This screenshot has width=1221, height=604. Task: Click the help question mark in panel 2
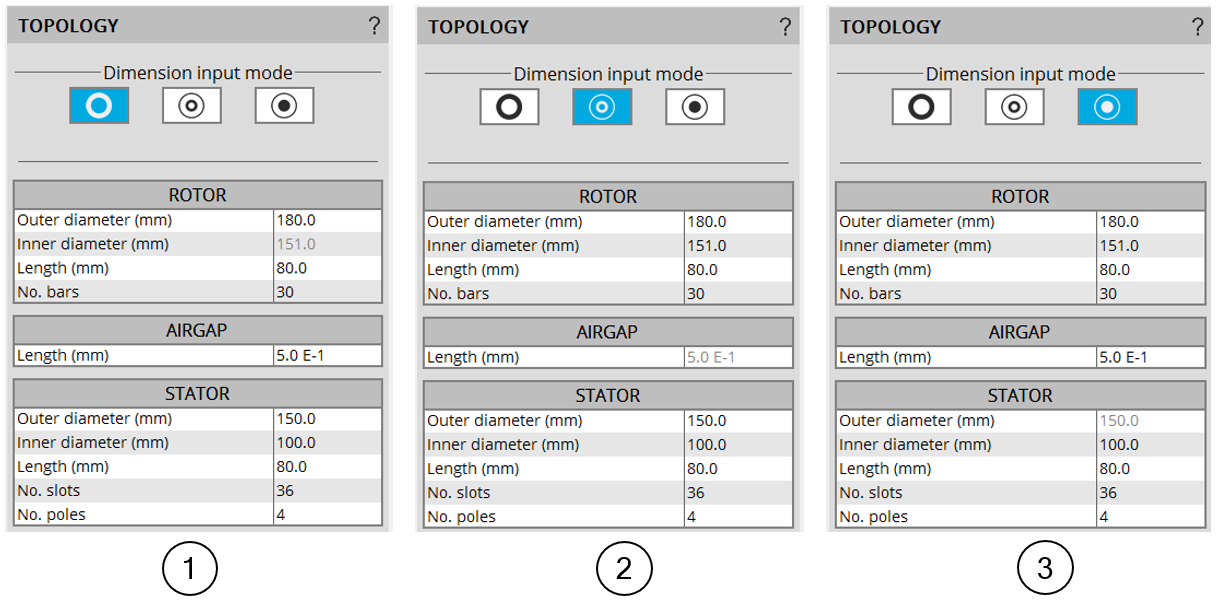point(786,27)
